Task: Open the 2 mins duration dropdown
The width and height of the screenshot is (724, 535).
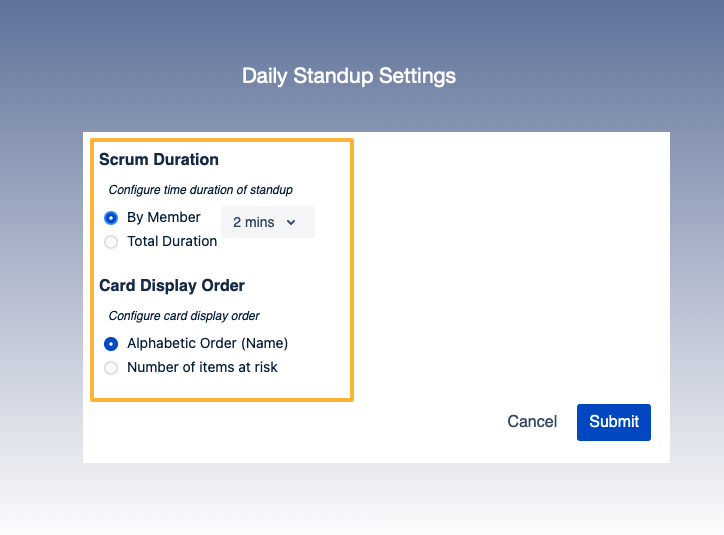Action: tap(267, 222)
